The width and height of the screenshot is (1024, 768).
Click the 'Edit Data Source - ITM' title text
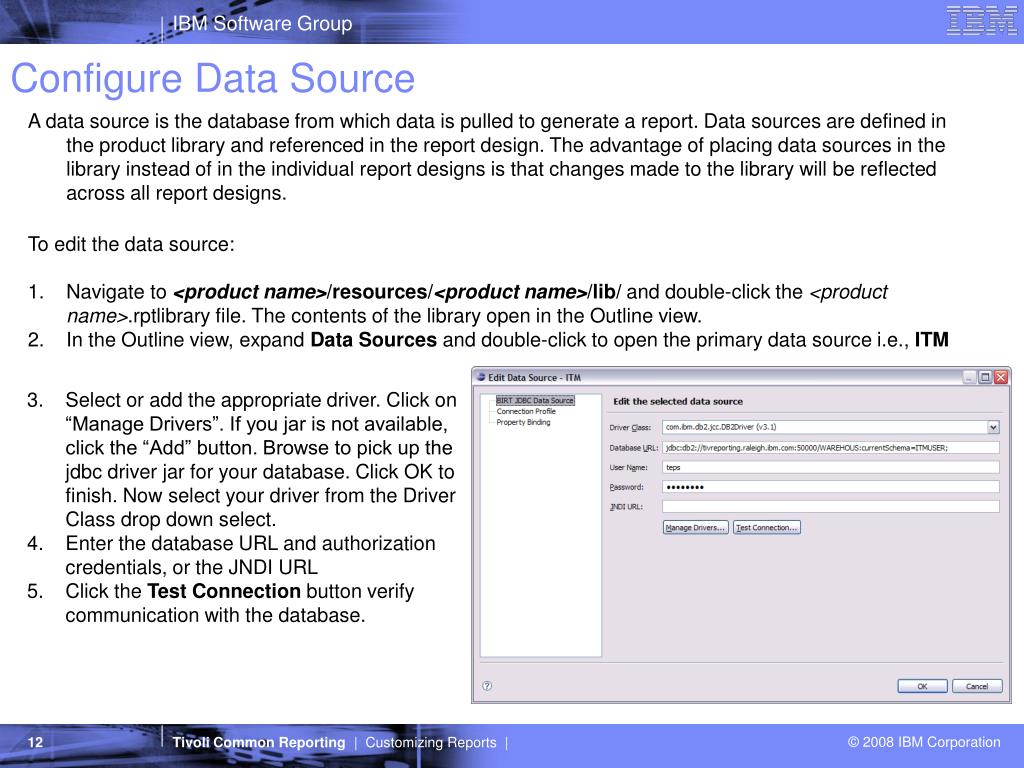click(x=534, y=377)
